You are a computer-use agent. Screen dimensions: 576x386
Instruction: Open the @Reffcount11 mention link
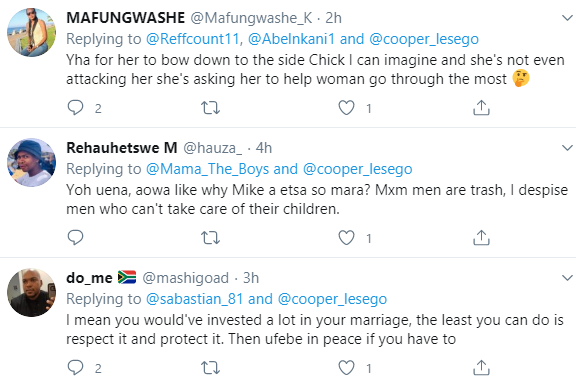pos(194,39)
